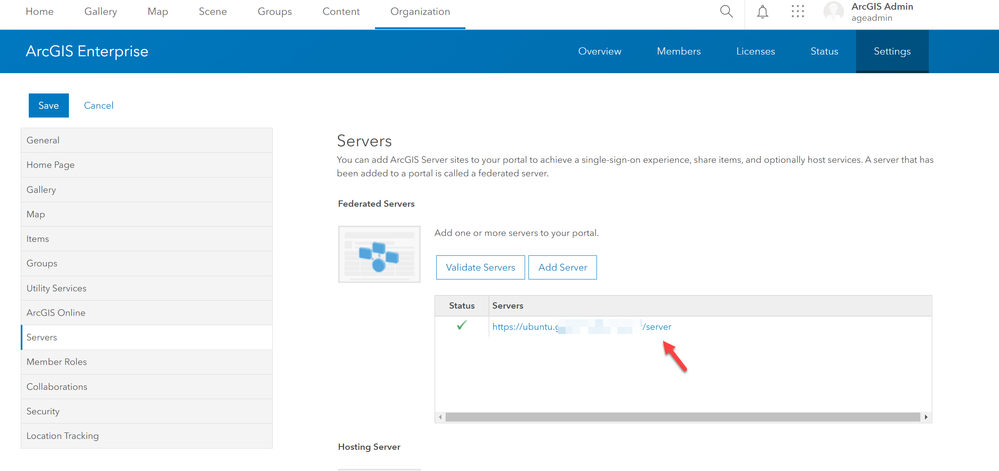
Task: Switch to the Licenses page
Action: (x=756, y=52)
